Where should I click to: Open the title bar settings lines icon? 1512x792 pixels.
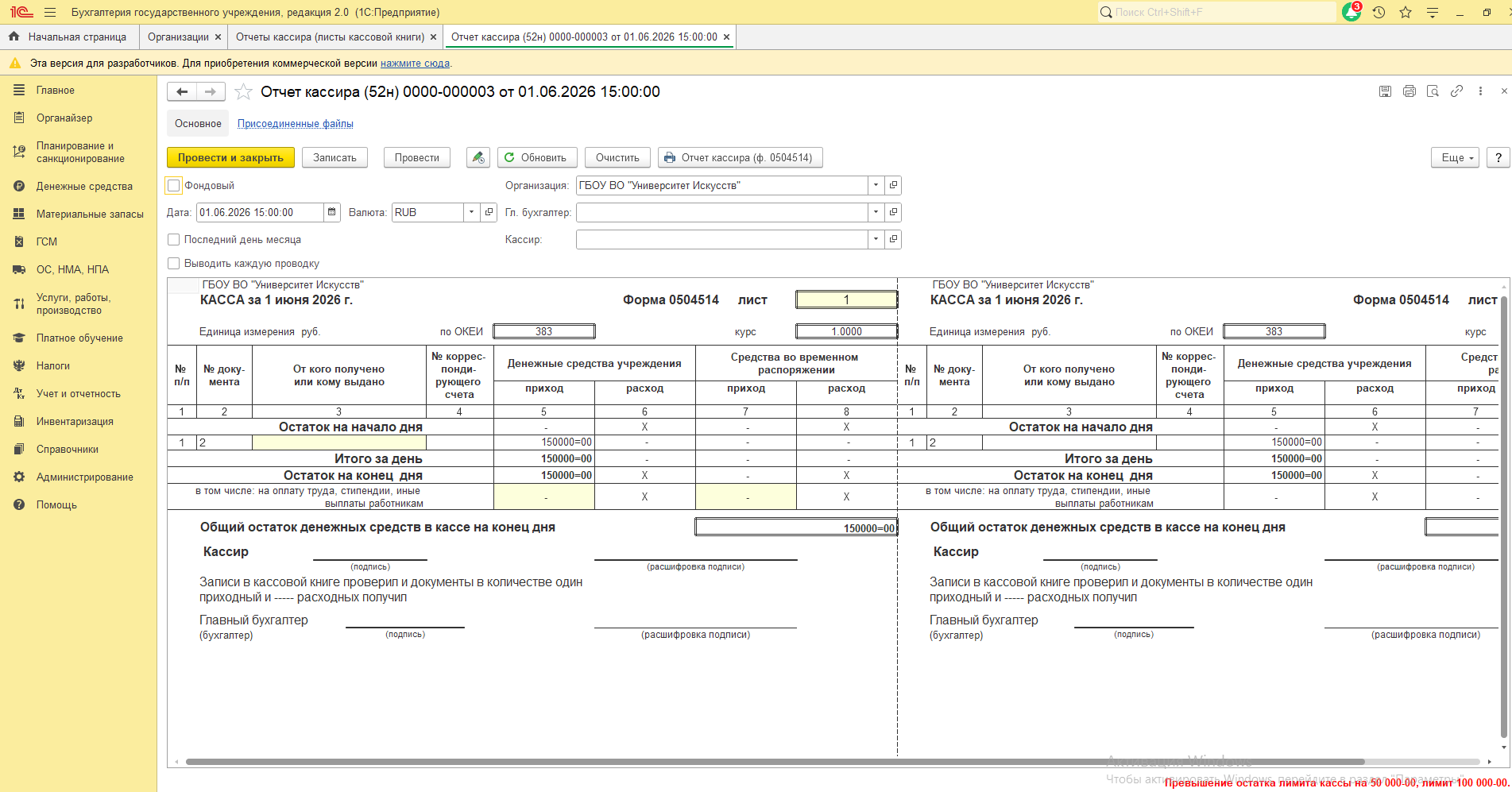click(x=1433, y=12)
